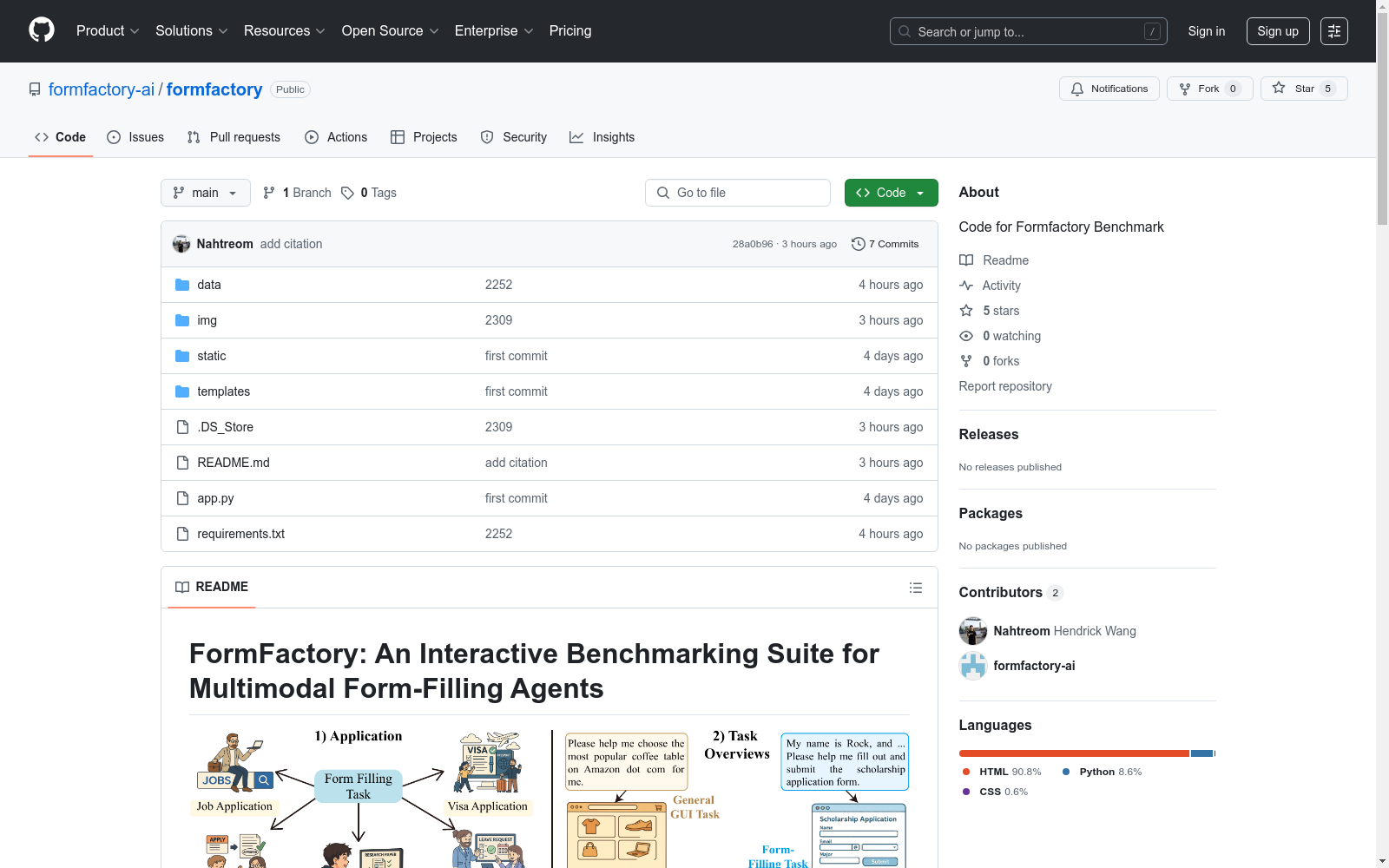Image resolution: width=1389 pixels, height=868 pixels.
Task: Focus the Search or jump to field
Action: [1029, 31]
